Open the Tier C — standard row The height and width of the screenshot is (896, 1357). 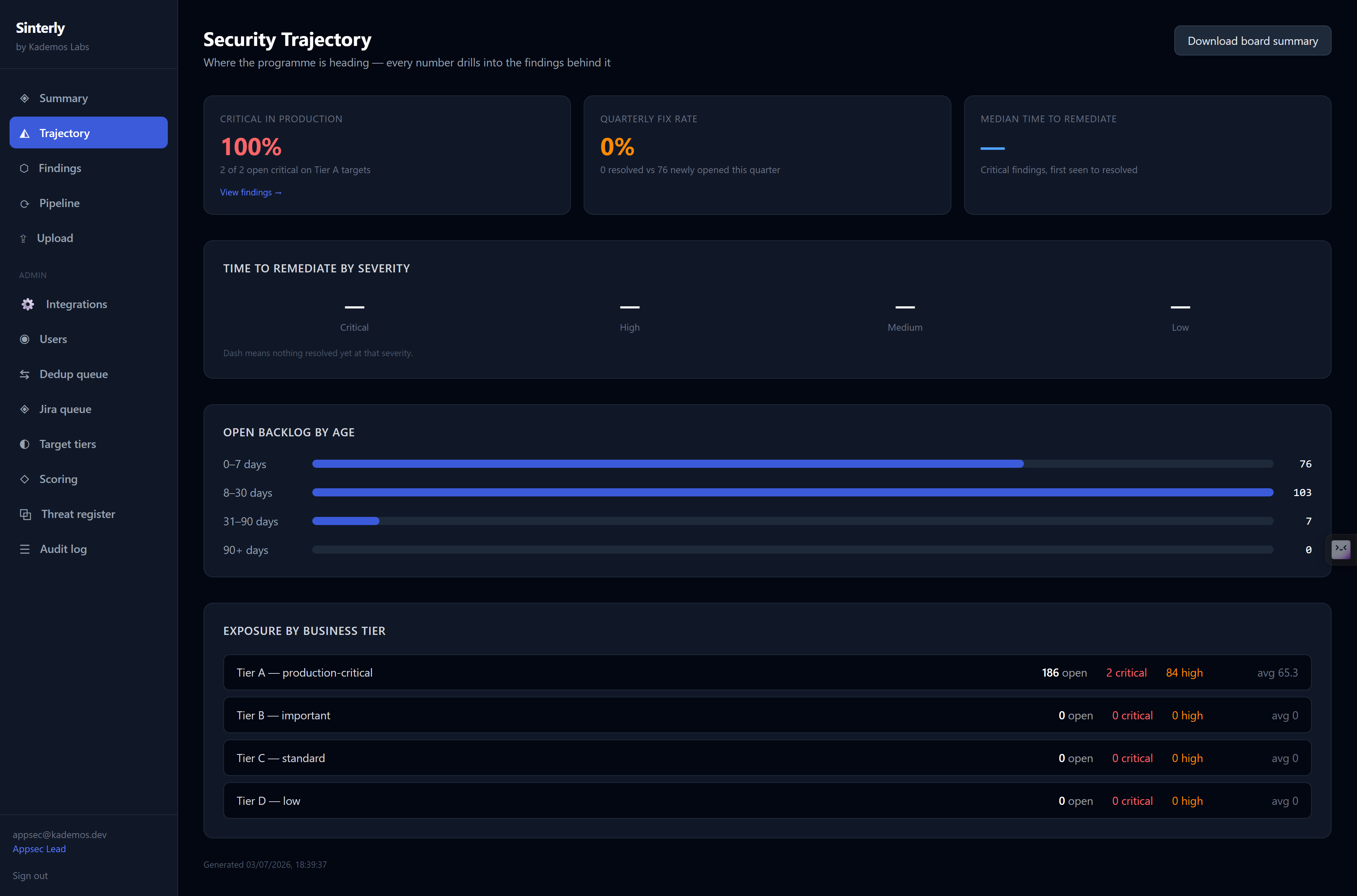coord(767,758)
